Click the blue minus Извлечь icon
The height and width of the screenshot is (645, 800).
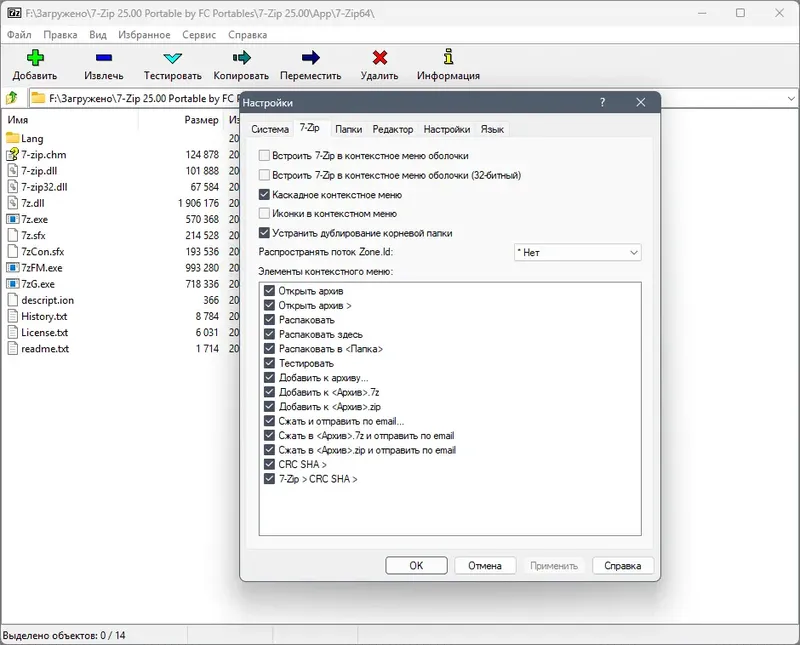click(104, 58)
